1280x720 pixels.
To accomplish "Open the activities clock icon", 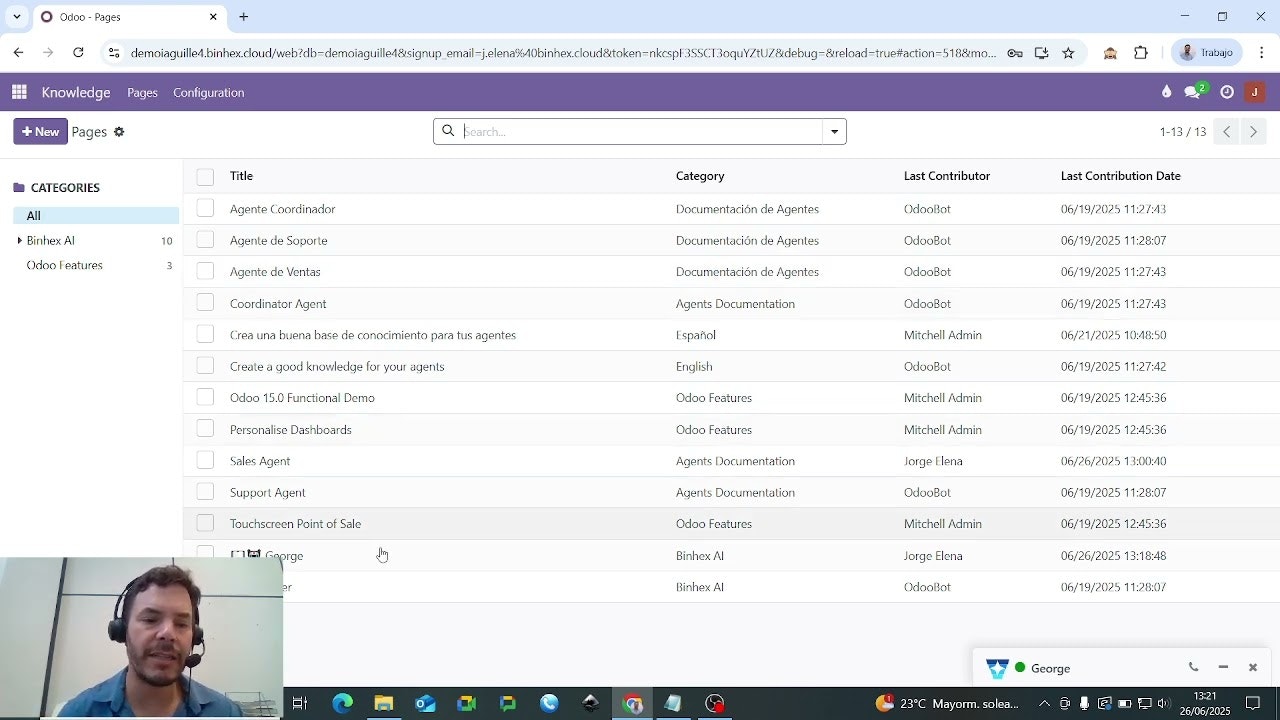I will [x=1227, y=92].
